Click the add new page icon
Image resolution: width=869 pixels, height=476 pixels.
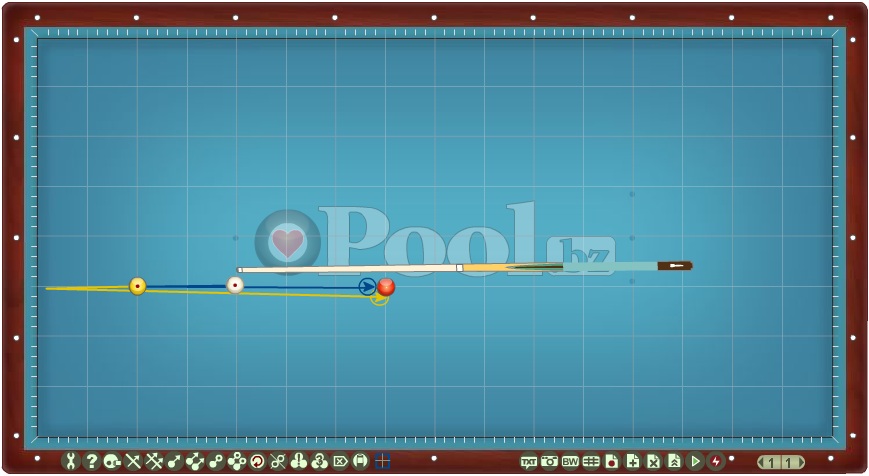click(x=633, y=461)
